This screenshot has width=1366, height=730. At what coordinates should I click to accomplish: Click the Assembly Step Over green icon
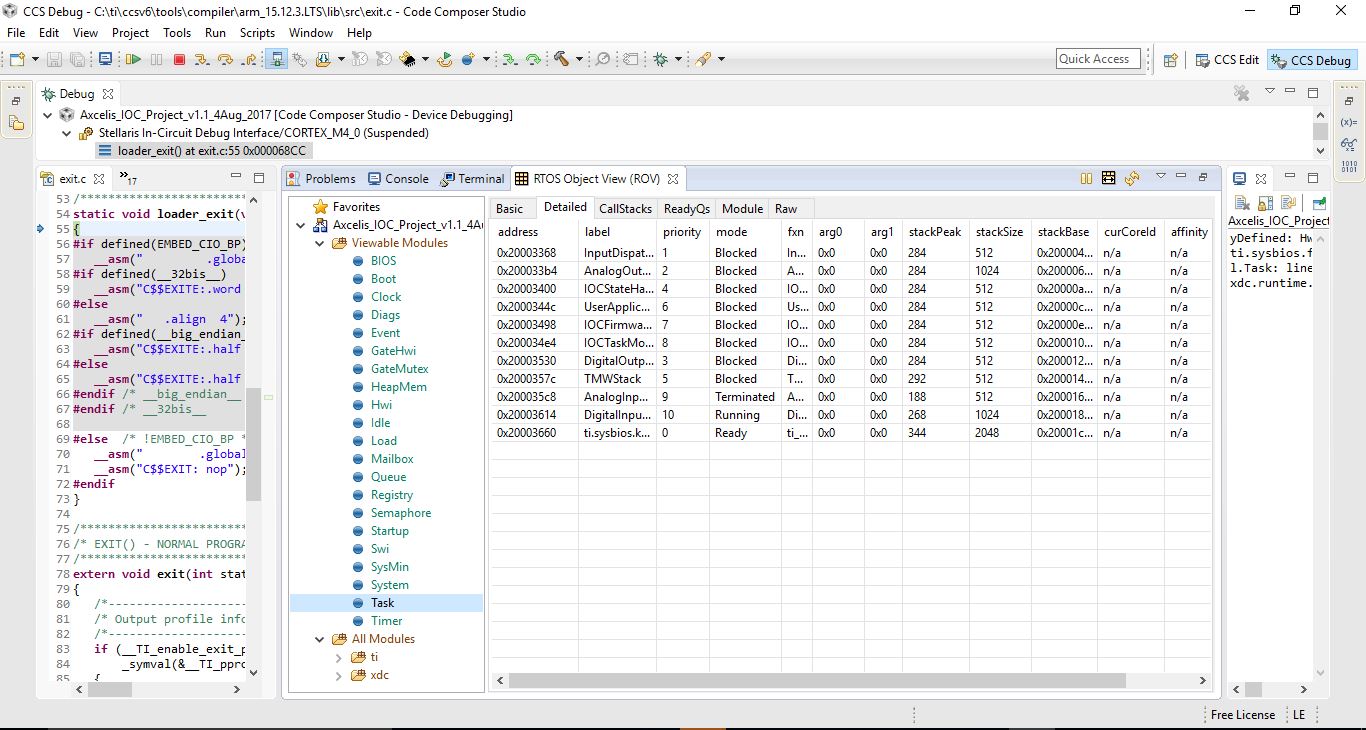(533, 59)
